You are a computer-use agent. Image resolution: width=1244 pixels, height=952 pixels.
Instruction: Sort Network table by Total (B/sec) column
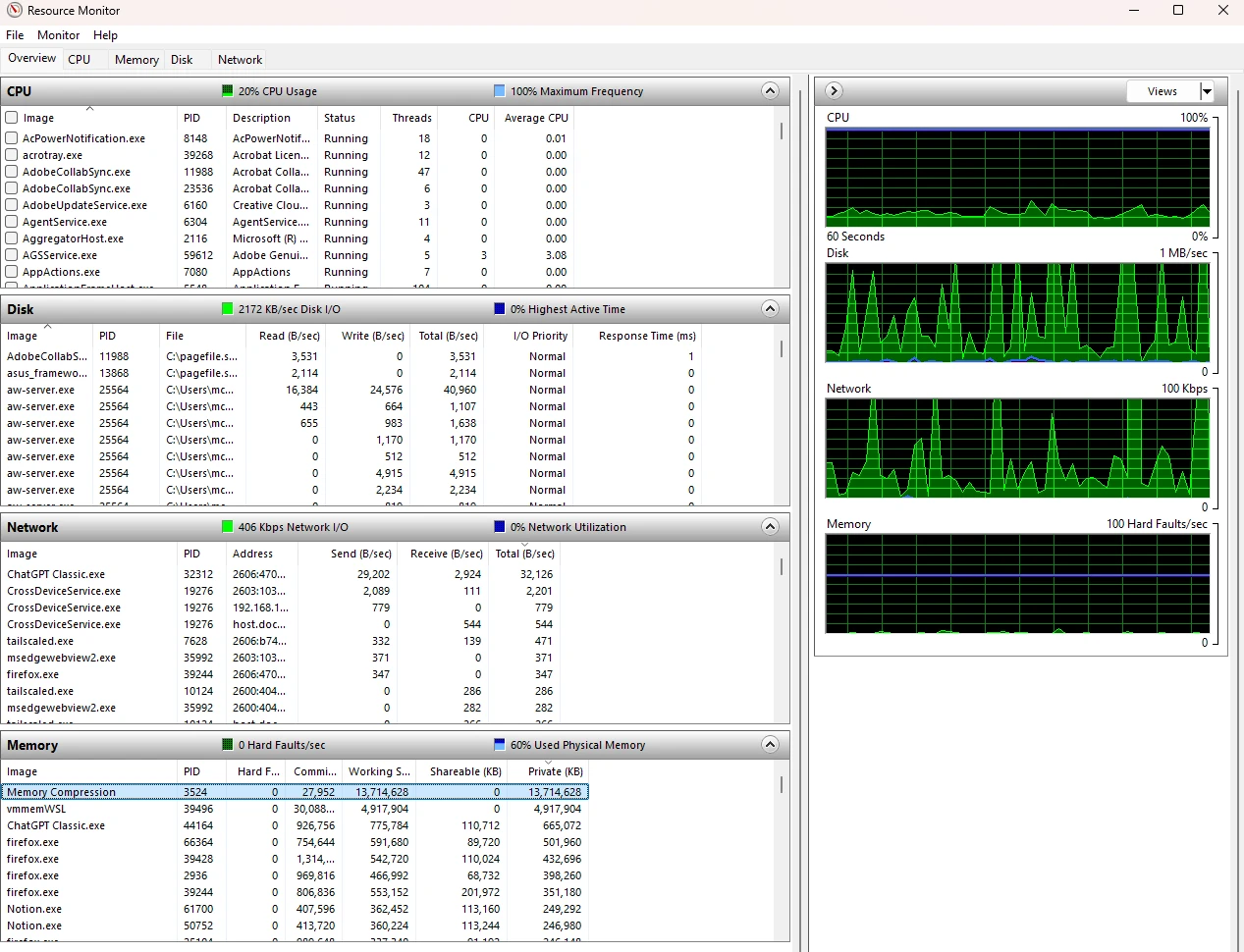(x=524, y=554)
